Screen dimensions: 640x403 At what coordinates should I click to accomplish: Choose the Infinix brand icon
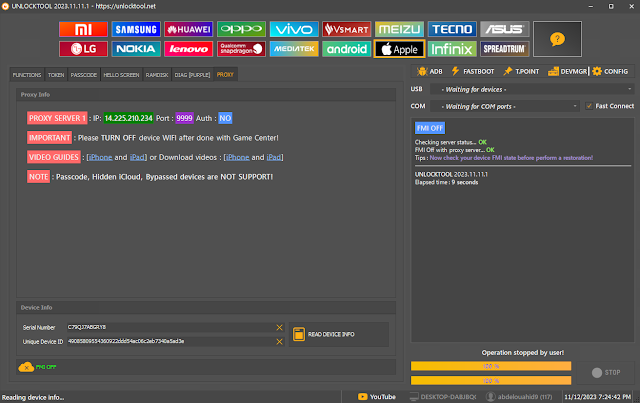click(x=452, y=49)
